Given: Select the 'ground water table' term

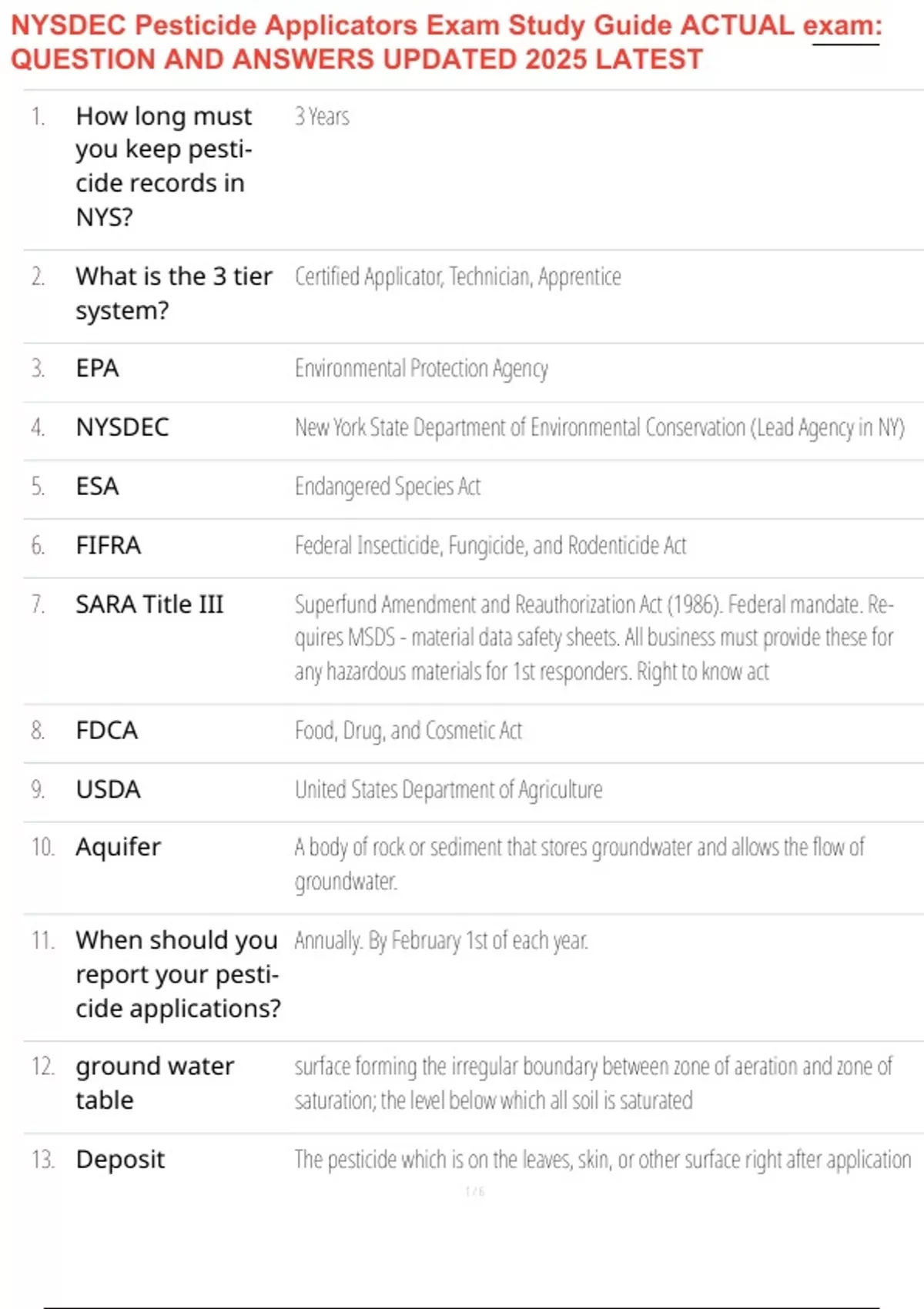Looking at the screenshot, I should coord(155,1083).
